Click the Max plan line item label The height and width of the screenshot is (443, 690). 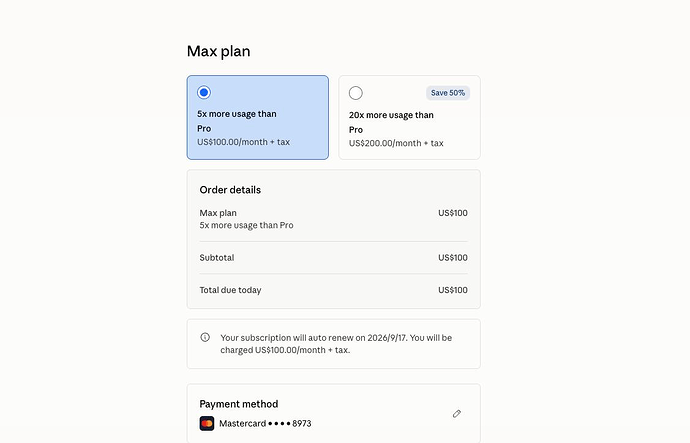tap(218, 213)
